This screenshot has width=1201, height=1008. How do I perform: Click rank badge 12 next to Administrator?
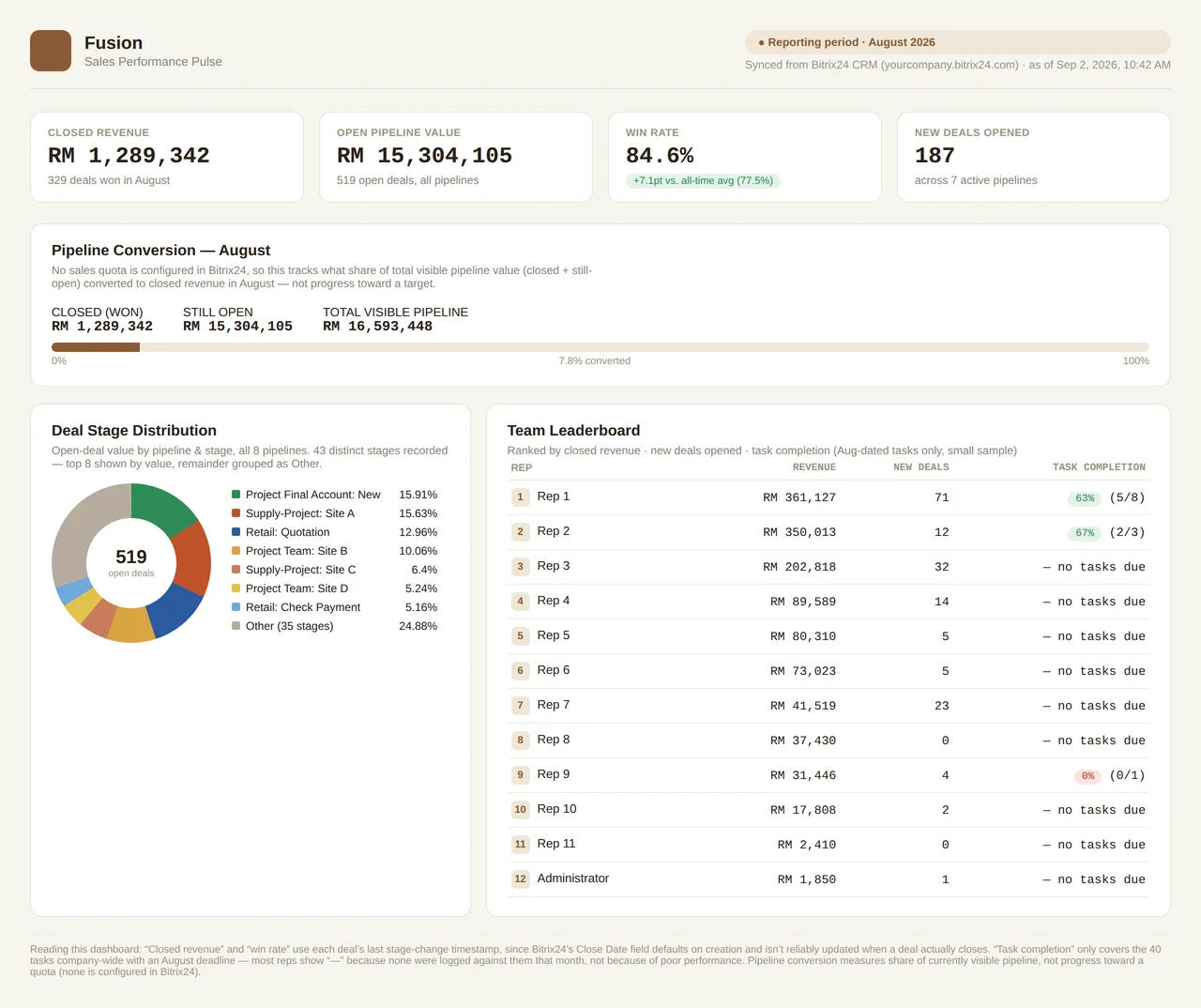pyautogui.click(x=521, y=879)
